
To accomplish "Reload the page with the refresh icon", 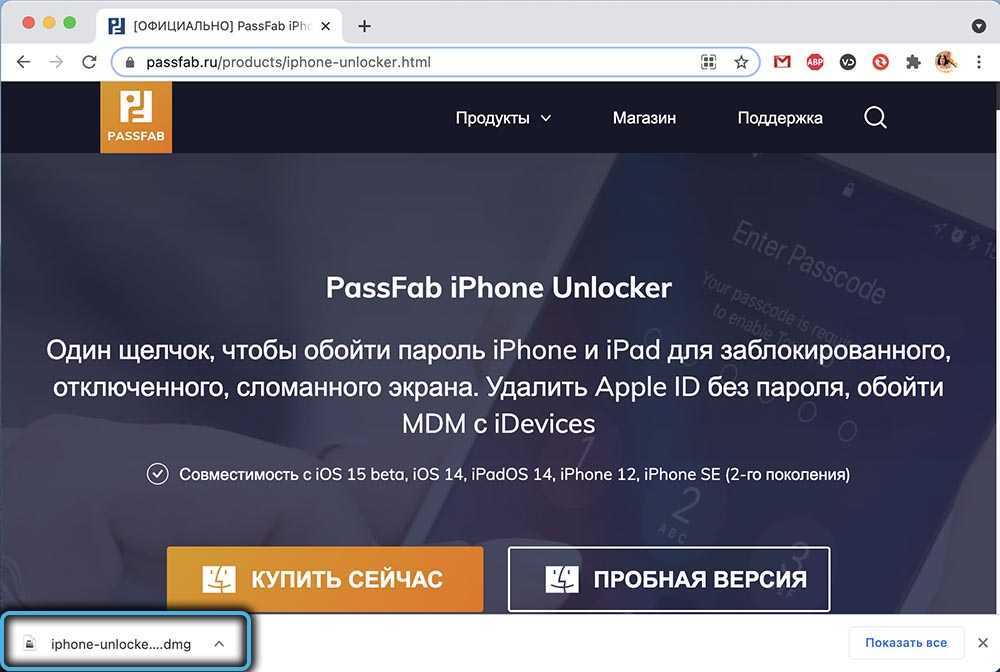I will pyautogui.click(x=89, y=62).
